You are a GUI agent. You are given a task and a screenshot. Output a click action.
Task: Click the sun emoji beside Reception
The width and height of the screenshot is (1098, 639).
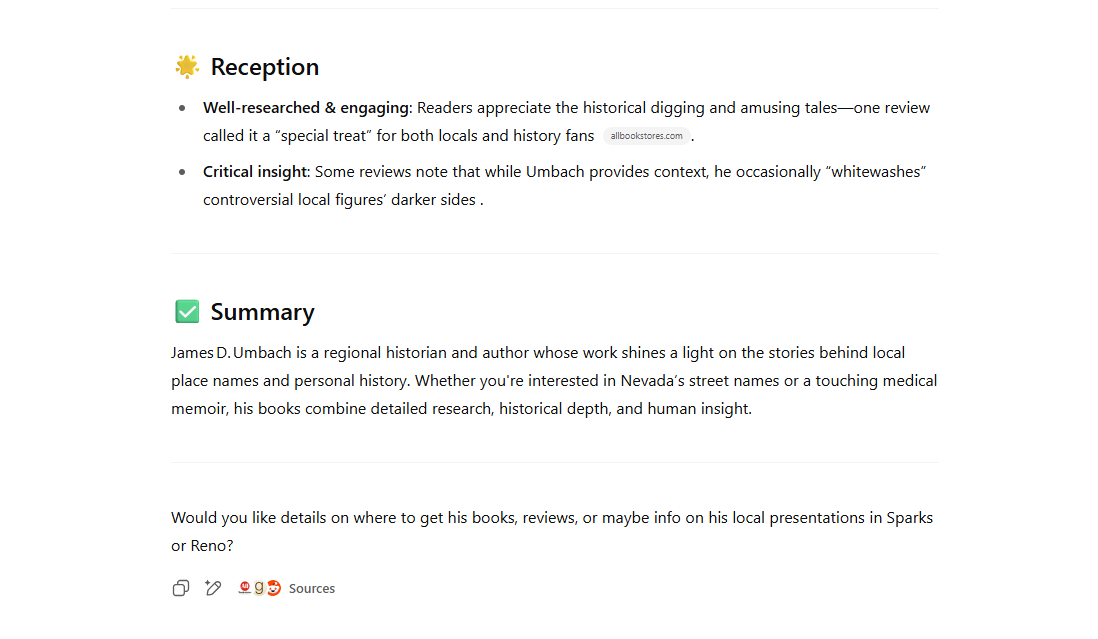click(187, 66)
